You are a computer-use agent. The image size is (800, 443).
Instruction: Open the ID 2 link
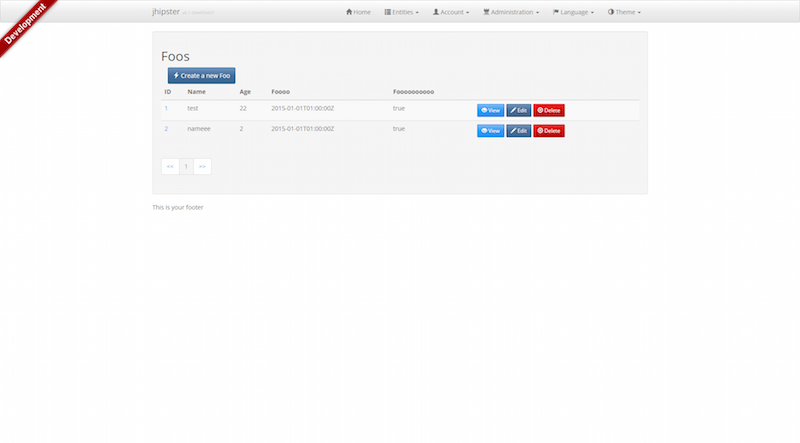coord(166,129)
